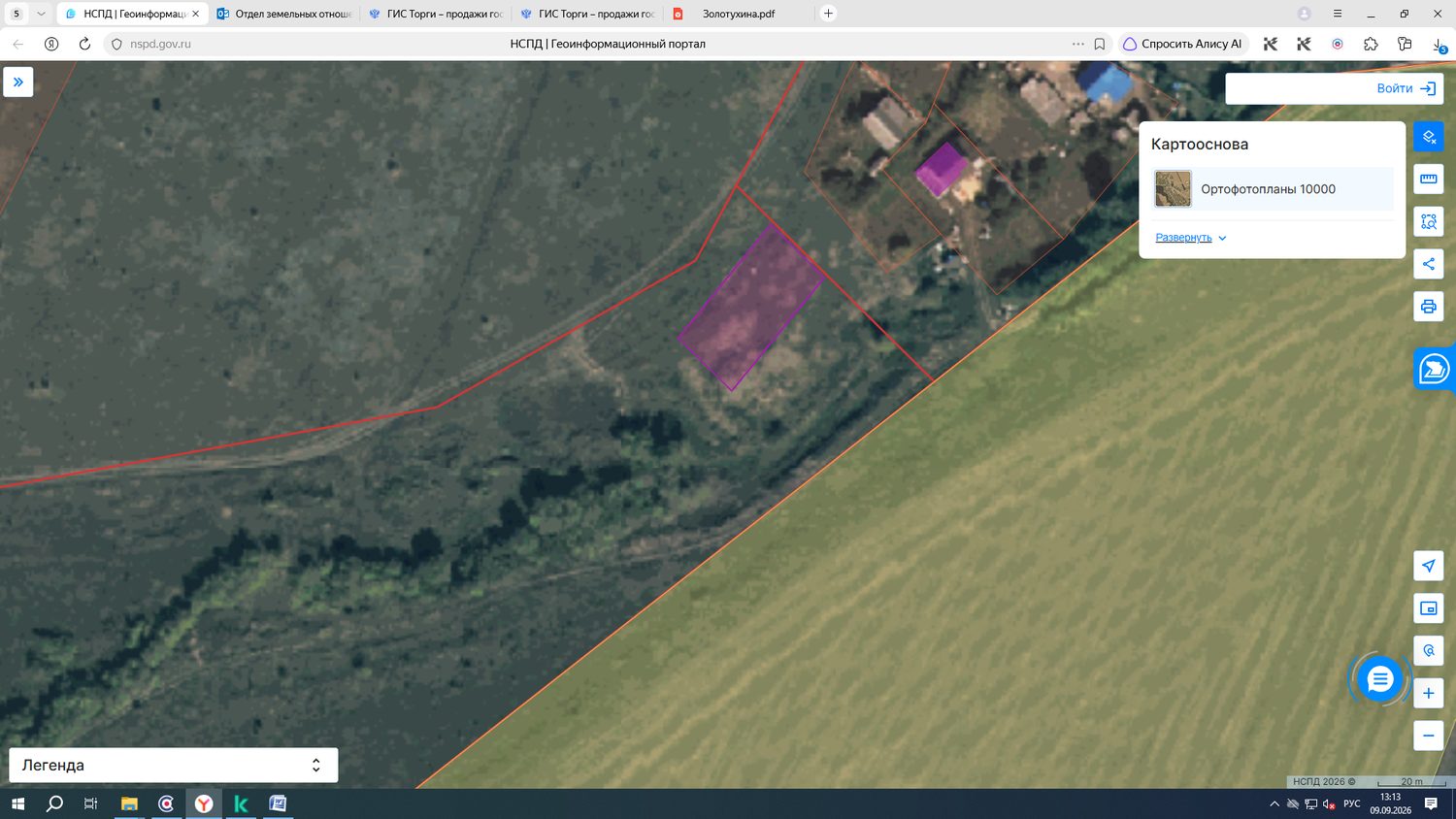Open File Explorer from taskbar
This screenshot has height=819, width=1456.
point(129,803)
